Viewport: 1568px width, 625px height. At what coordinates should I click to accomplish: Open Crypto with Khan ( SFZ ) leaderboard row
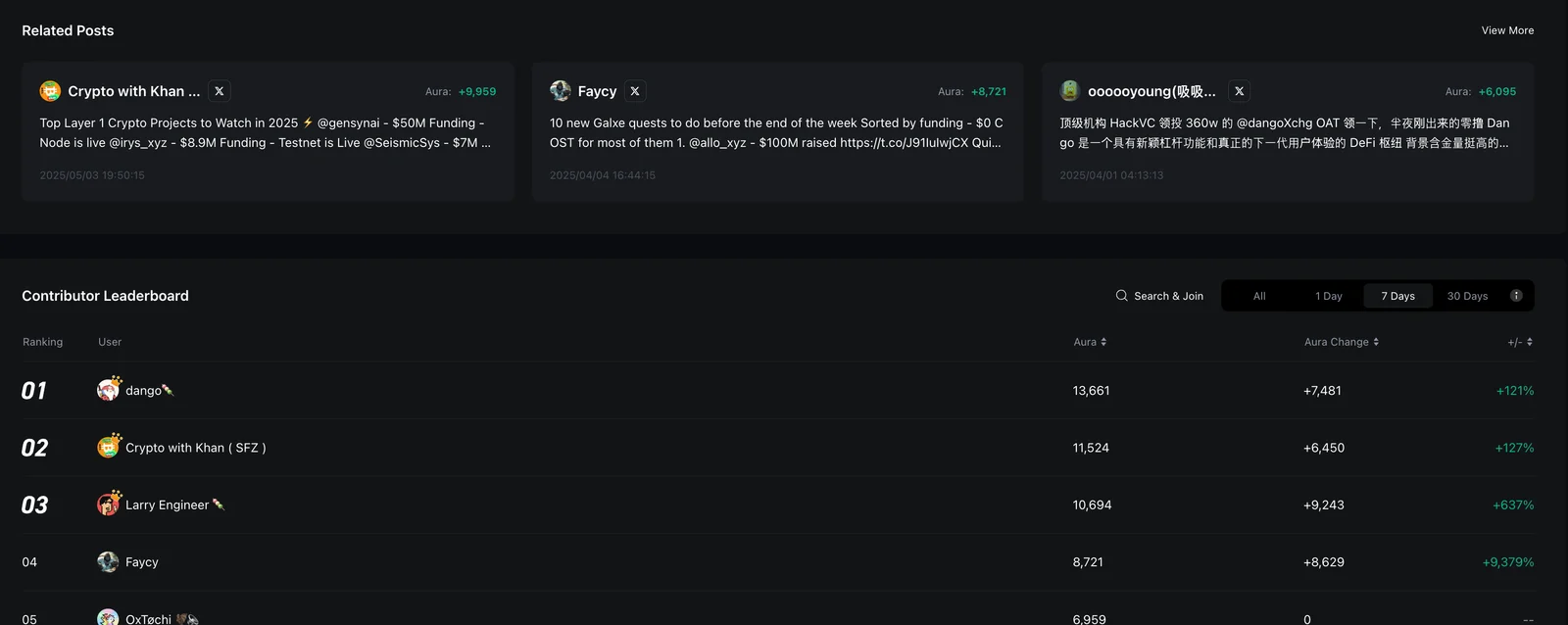[x=778, y=448]
